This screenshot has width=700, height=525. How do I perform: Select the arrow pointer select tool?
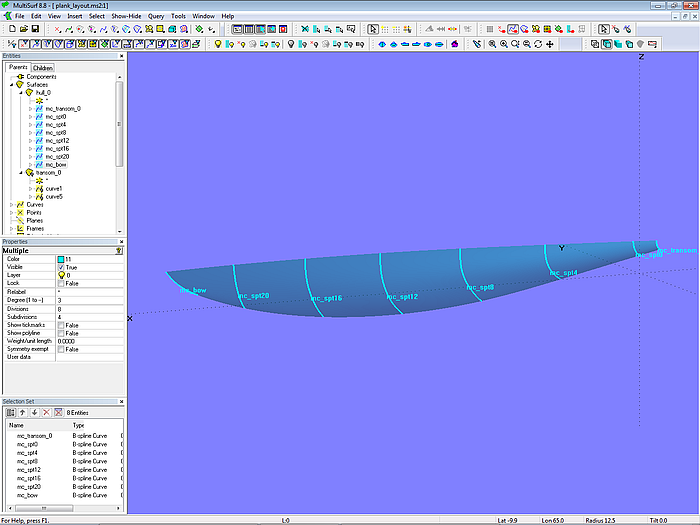pyautogui.click(x=373, y=30)
